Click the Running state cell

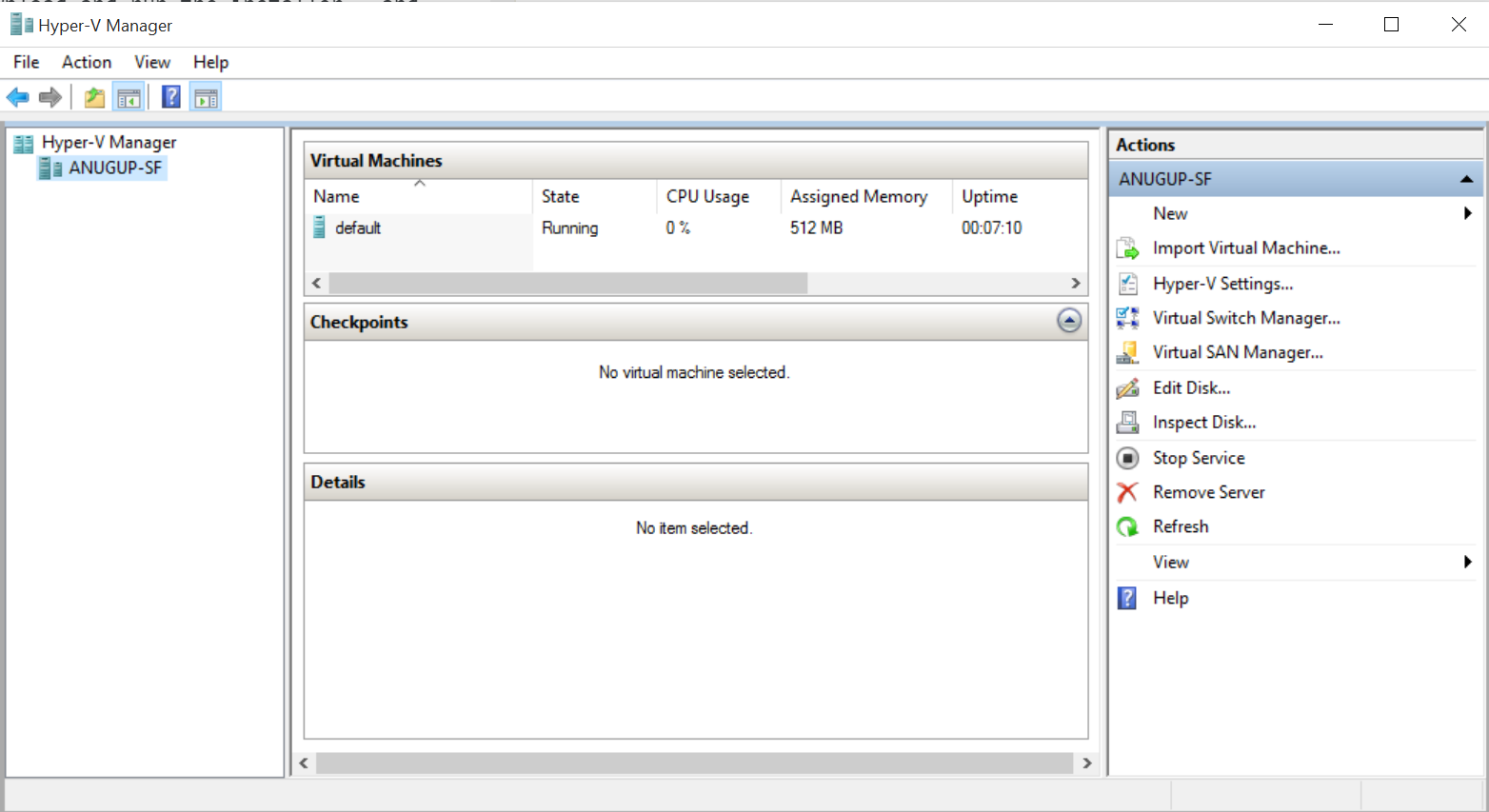[x=570, y=228]
